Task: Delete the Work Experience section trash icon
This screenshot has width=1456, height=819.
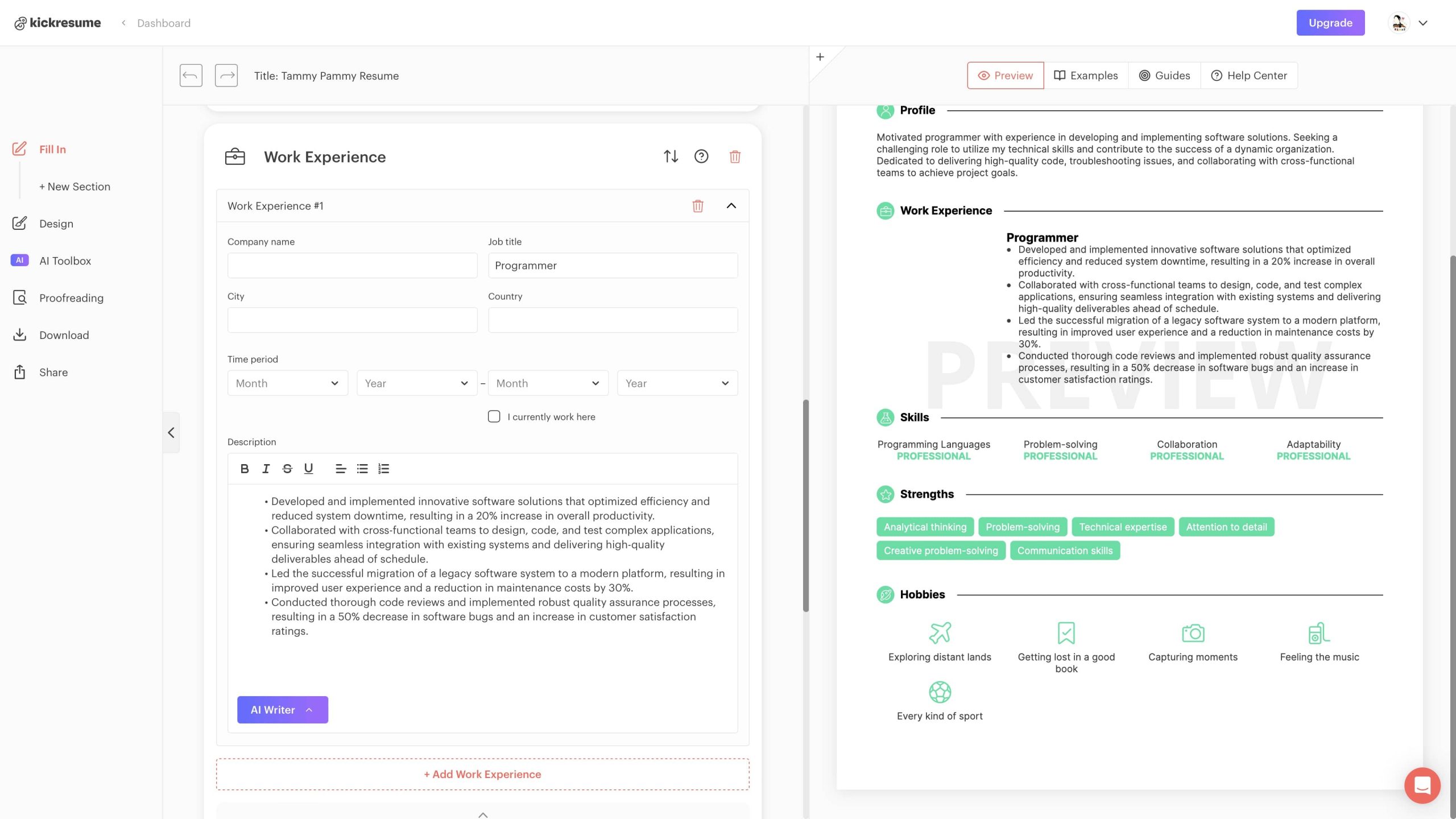Action: (x=734, y=156)
